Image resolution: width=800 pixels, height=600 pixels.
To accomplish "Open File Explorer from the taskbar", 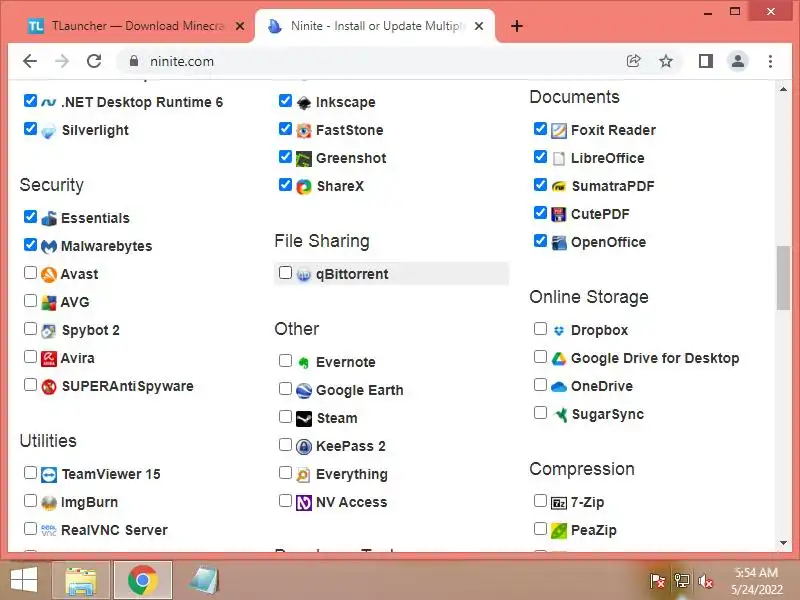I will [x=81, y=580].
